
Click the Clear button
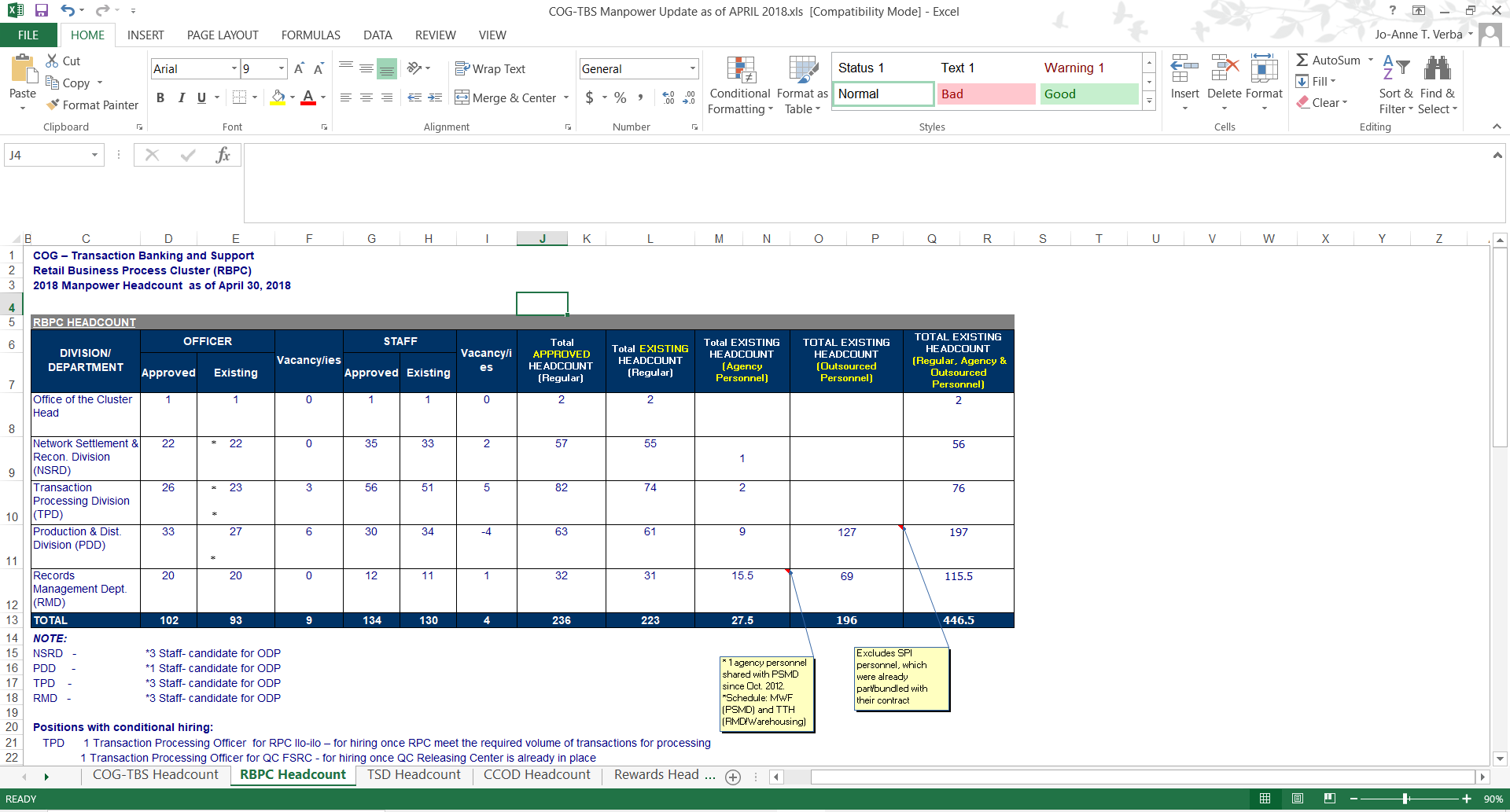[1322, 102]
